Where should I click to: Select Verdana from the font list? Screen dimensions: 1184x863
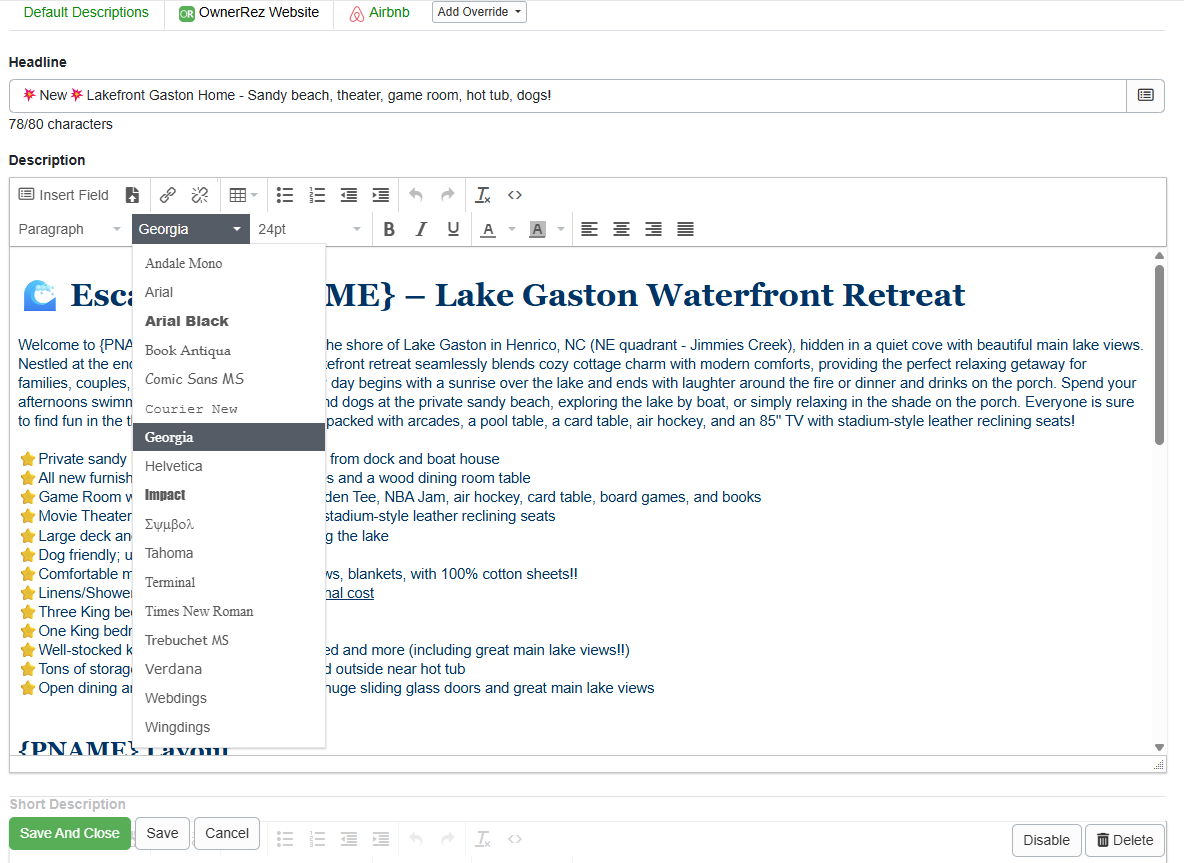pos(173,669)
